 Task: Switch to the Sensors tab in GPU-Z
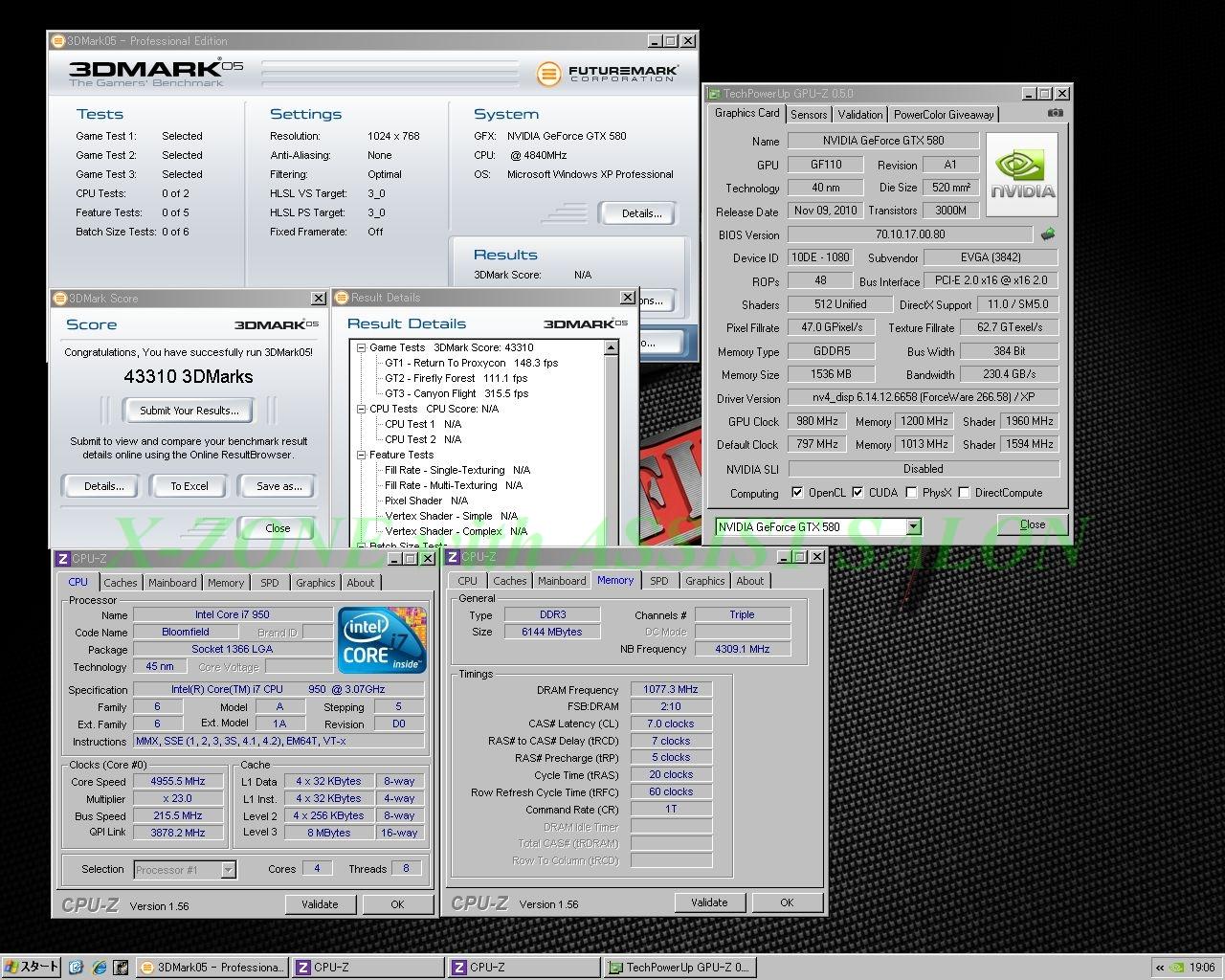[x=808, y=115]
